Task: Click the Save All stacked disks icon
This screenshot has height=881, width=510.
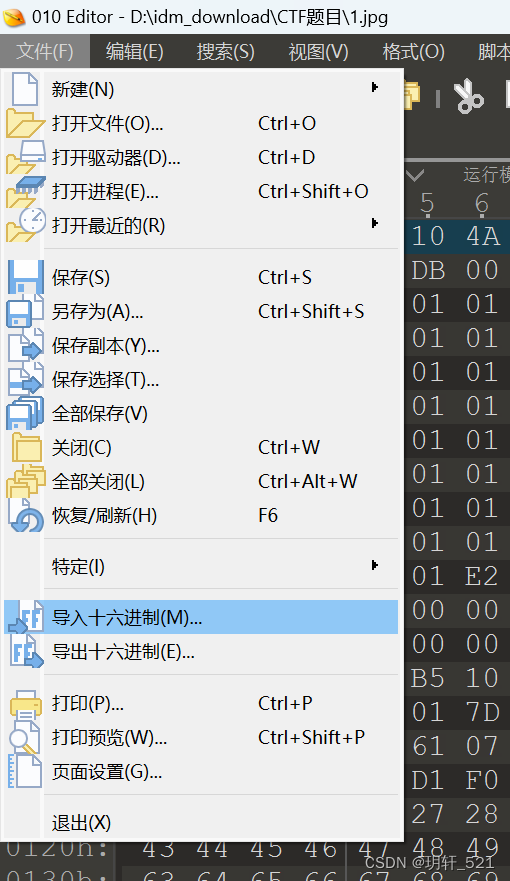Action: [x=25, y=413]
